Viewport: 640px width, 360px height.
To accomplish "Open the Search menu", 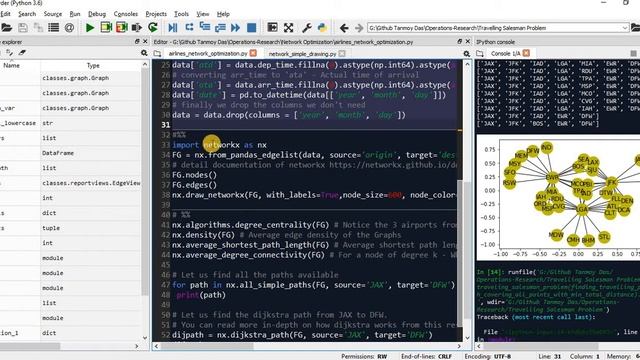I will [x=27, y=14].
